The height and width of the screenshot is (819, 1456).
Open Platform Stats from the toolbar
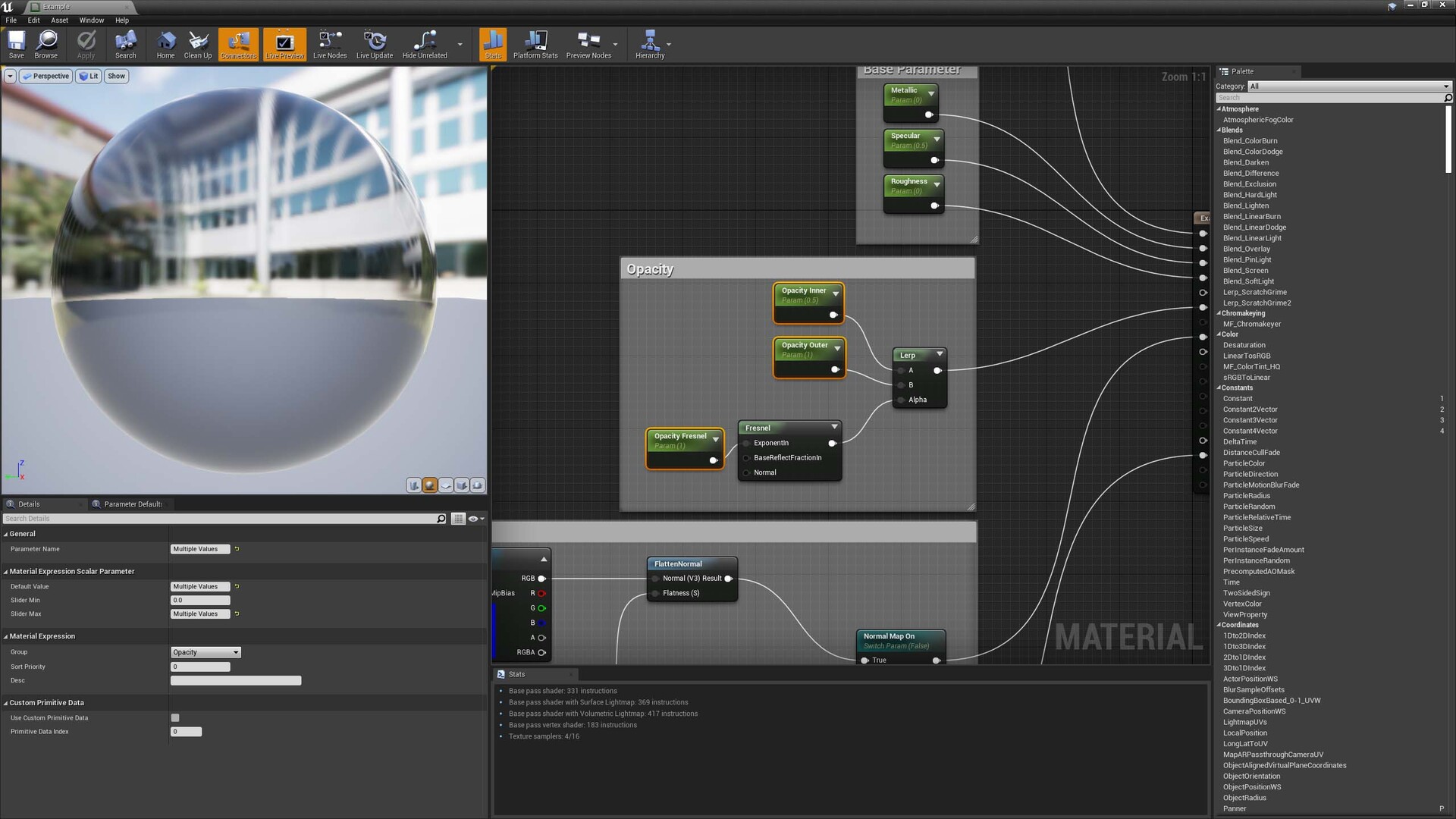(536, 44)
